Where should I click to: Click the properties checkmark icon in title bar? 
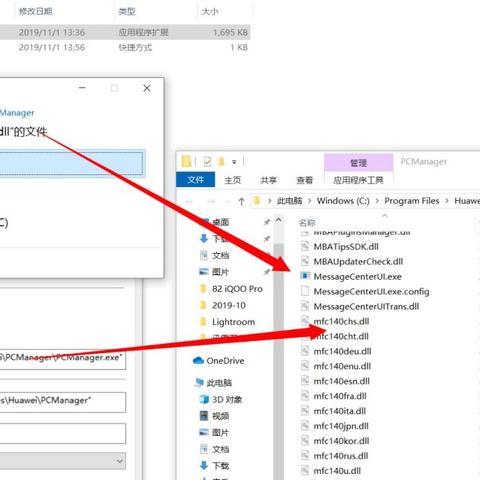click(x=207, y=162)
